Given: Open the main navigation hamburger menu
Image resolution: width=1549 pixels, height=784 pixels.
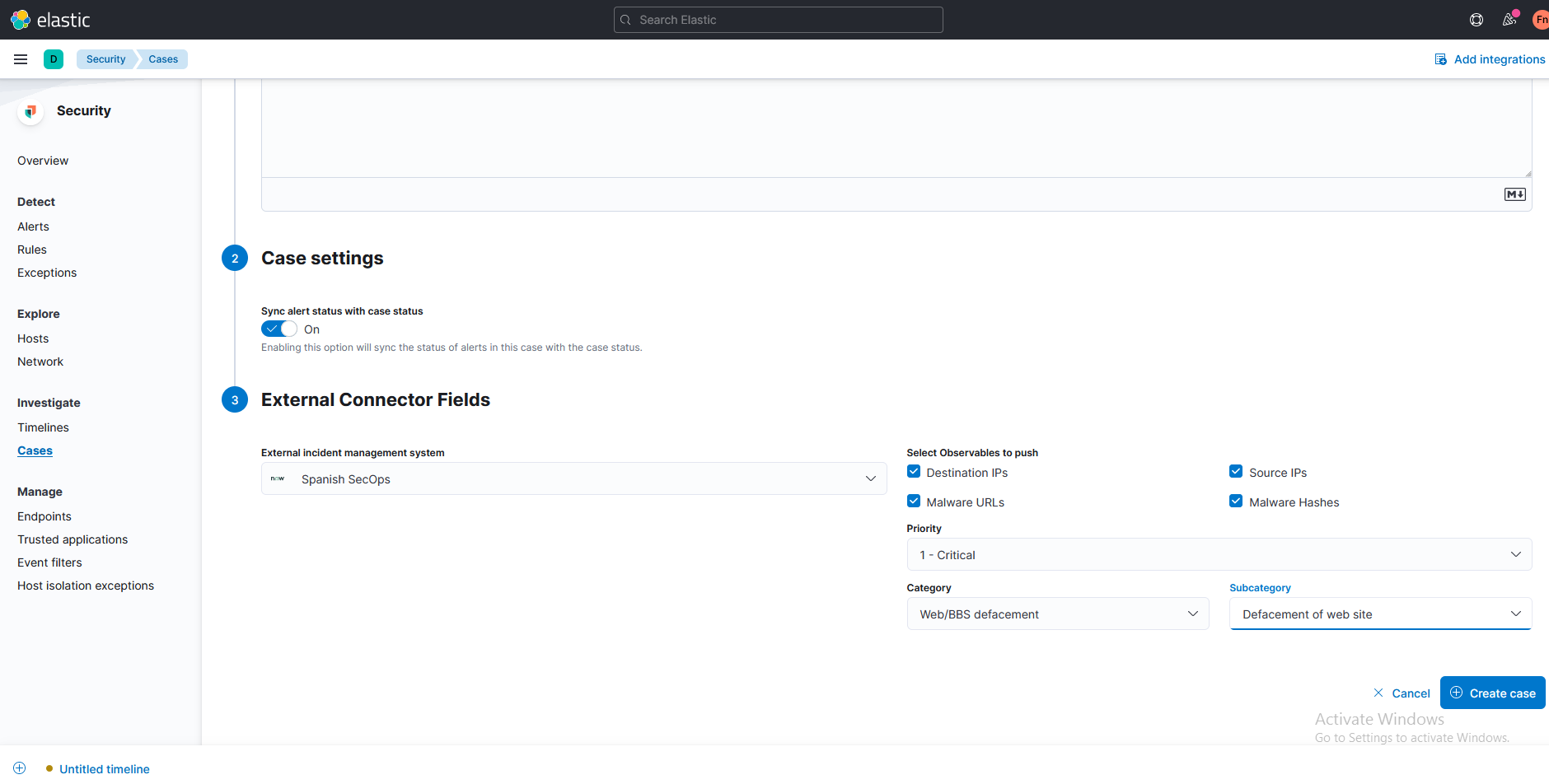Looking at the screenshot, I should pos(21,58).
